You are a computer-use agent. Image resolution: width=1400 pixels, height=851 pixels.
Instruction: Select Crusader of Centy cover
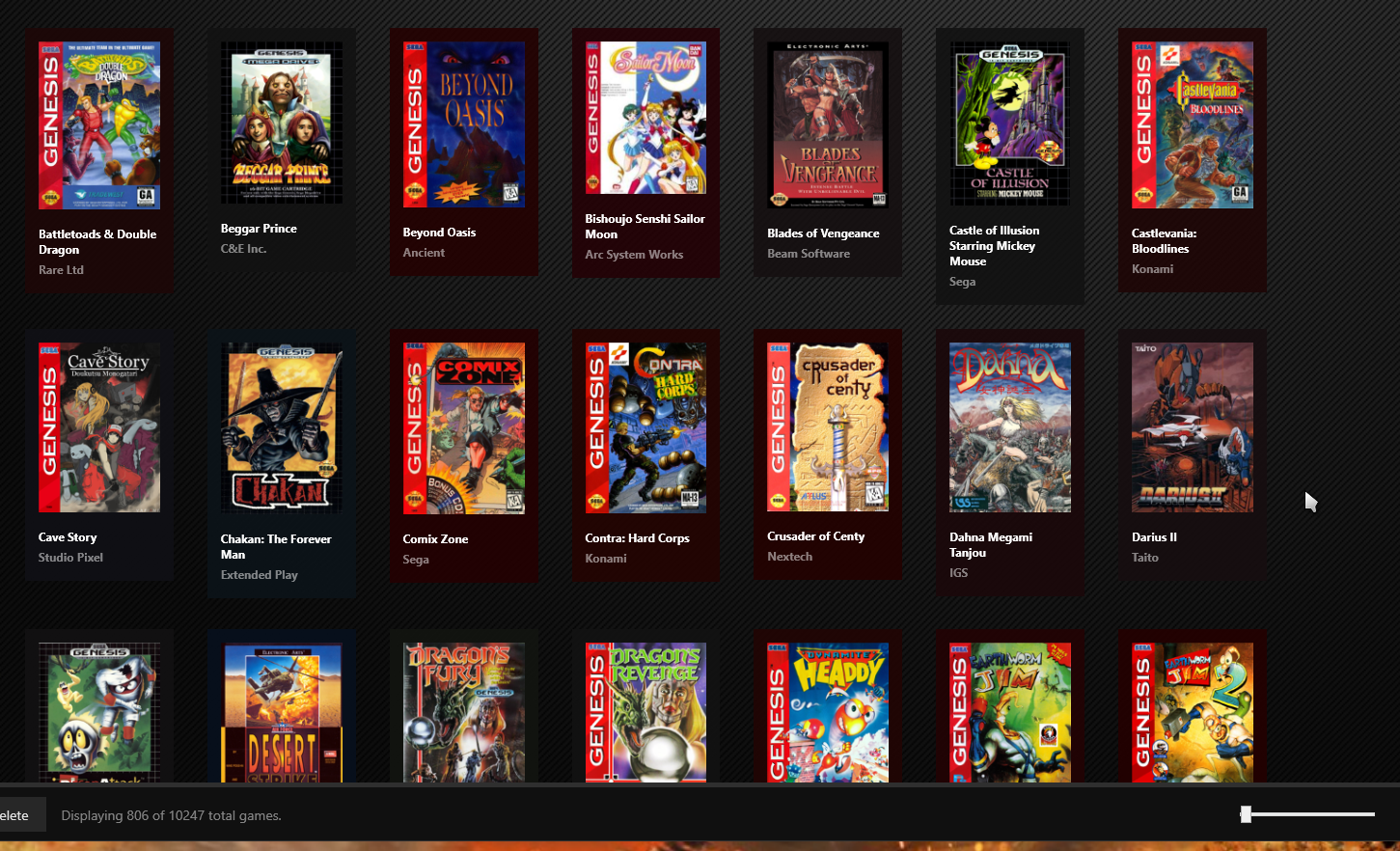(x=828, y=426)
